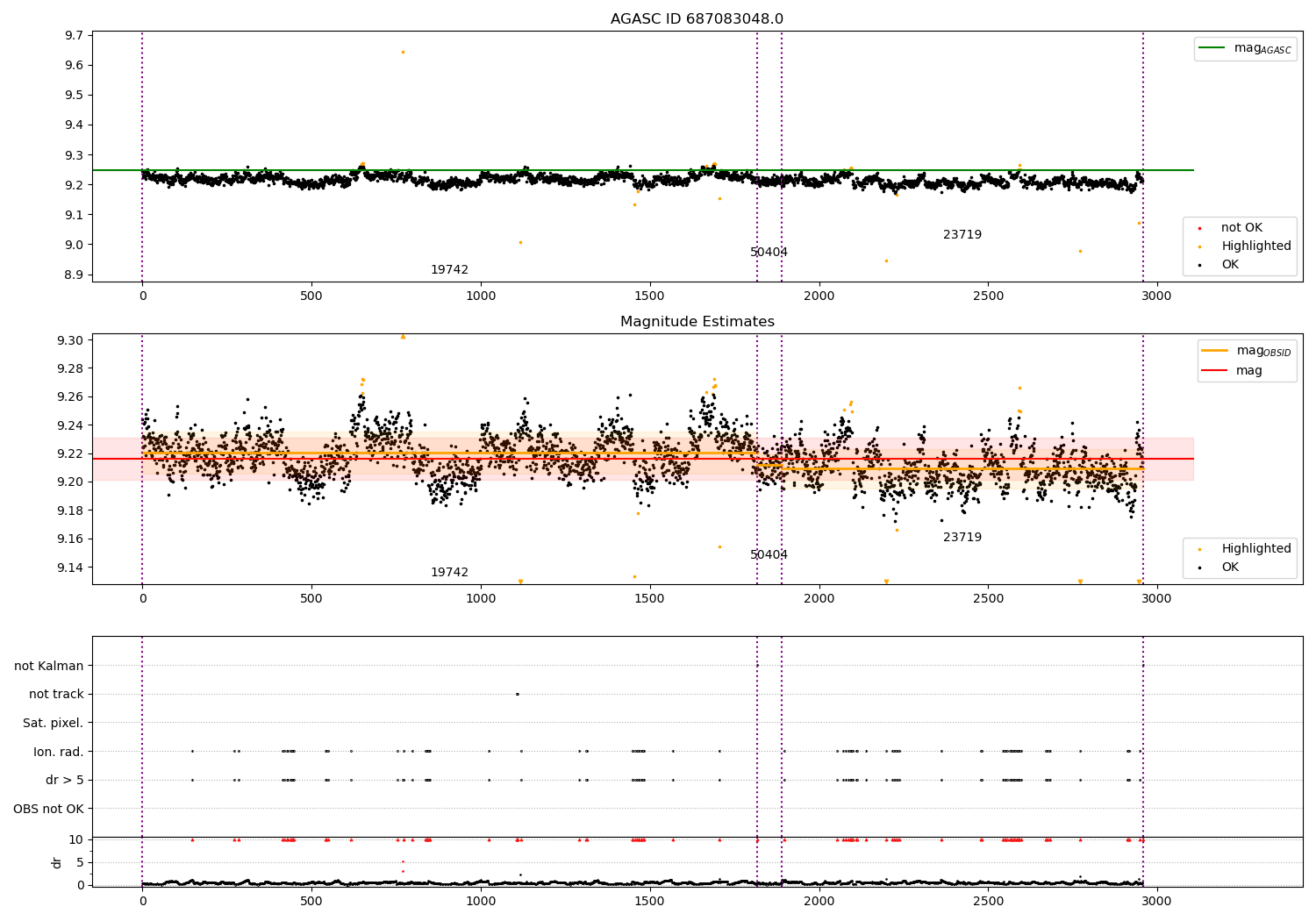Click the 8.9 y-axis tick in AGASC plot
1316x921 pixels.
click(x=75, y=275)
